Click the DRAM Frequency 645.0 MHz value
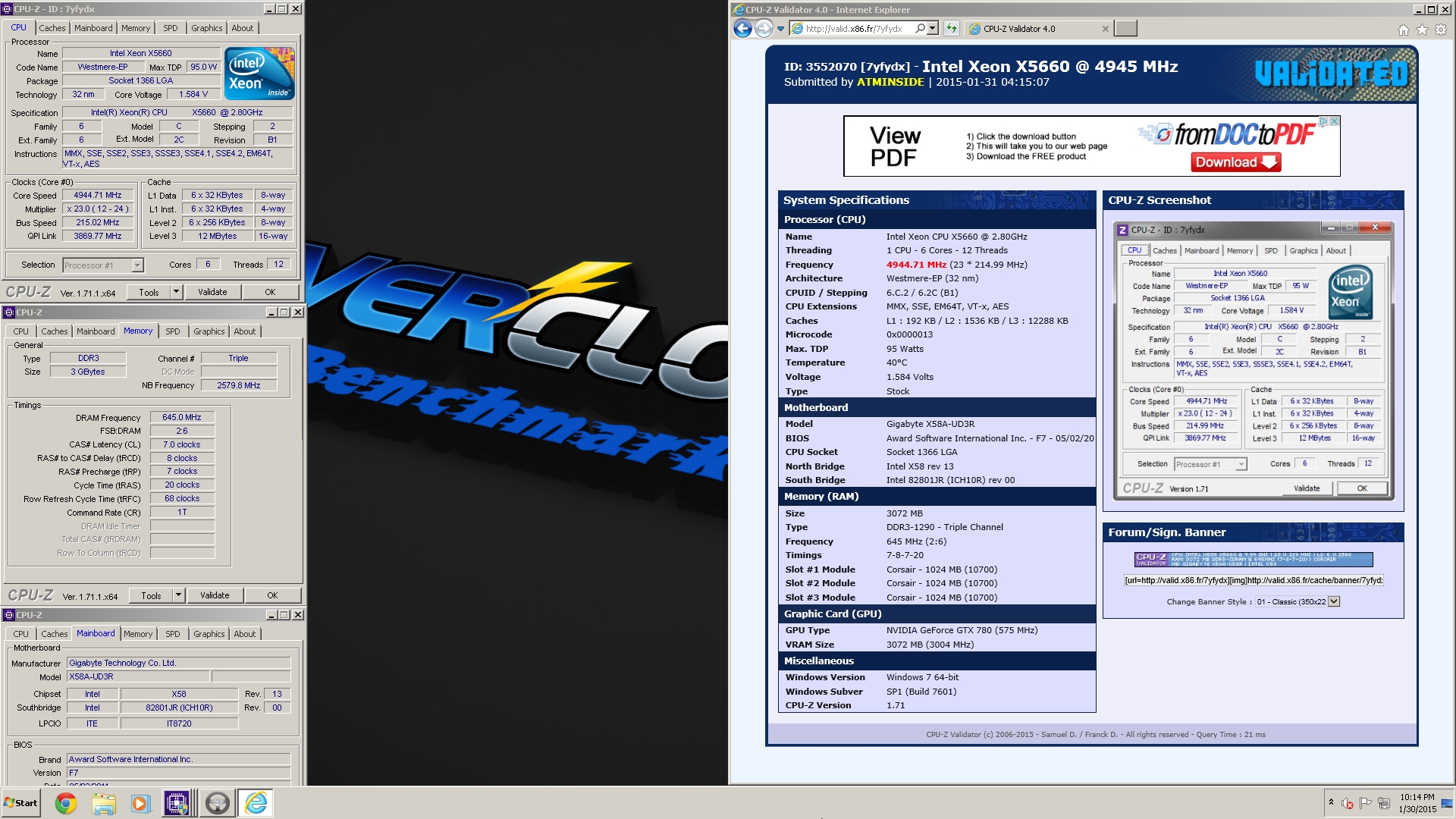The width and height of the screenshot is (1456, 819). point(182,417)
